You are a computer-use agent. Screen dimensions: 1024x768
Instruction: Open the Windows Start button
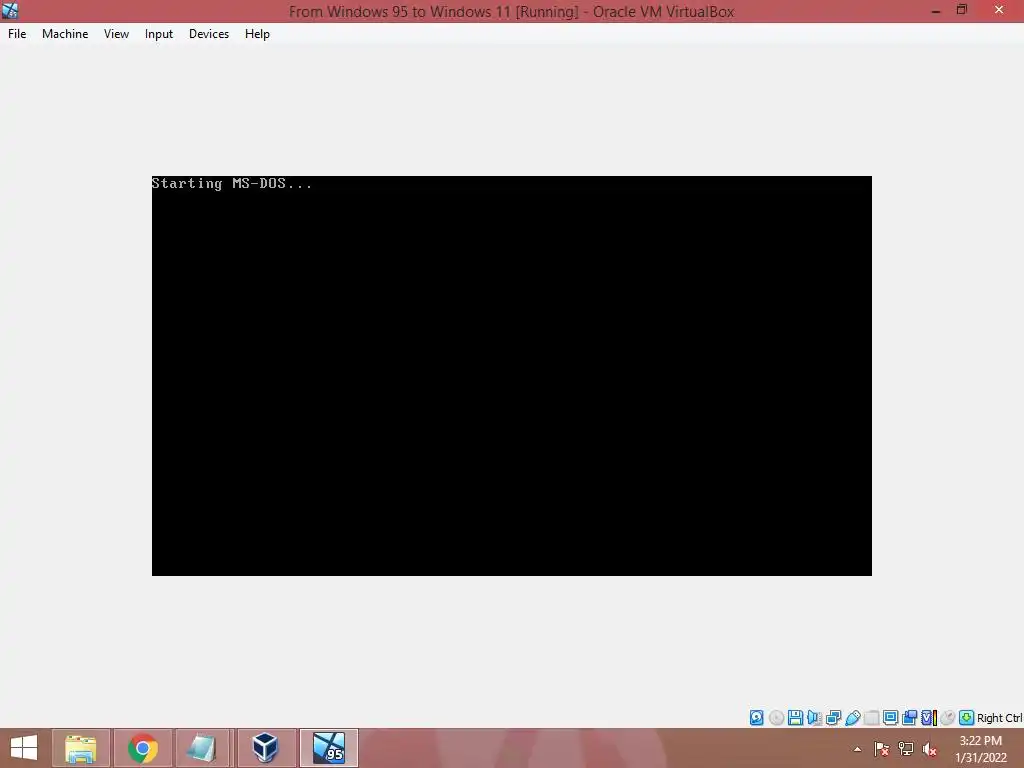pyautogui.click(x=24, y=748)
